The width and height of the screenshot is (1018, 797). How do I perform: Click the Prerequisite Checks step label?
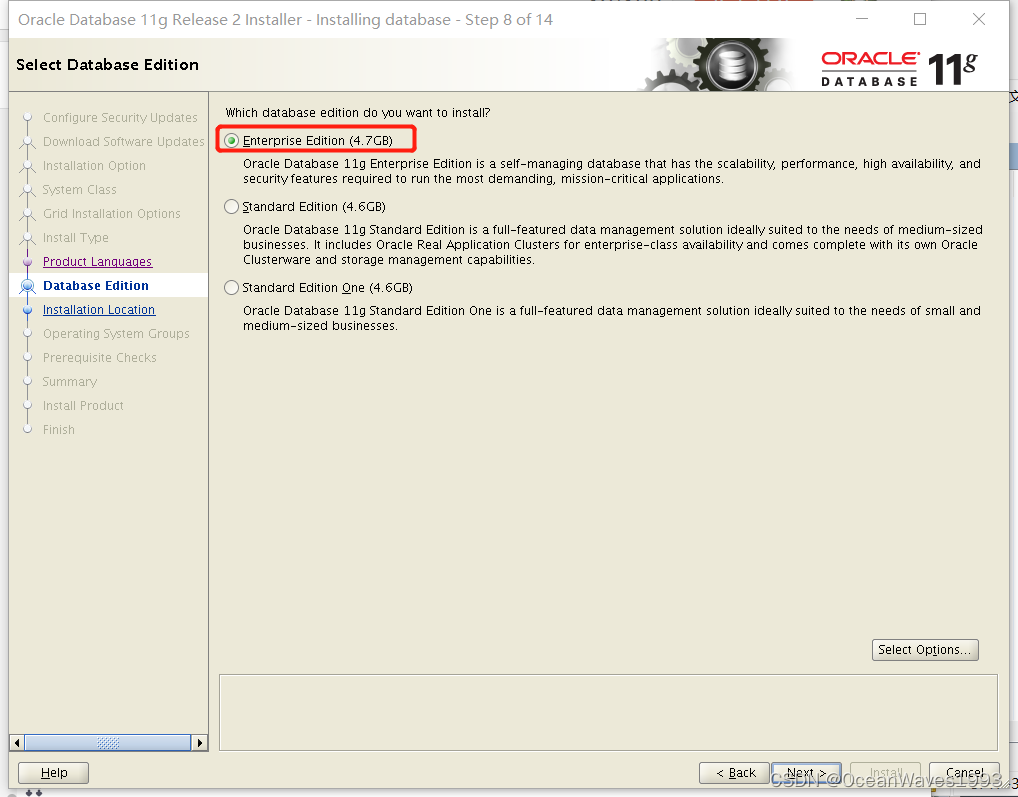tap(99, 358)
